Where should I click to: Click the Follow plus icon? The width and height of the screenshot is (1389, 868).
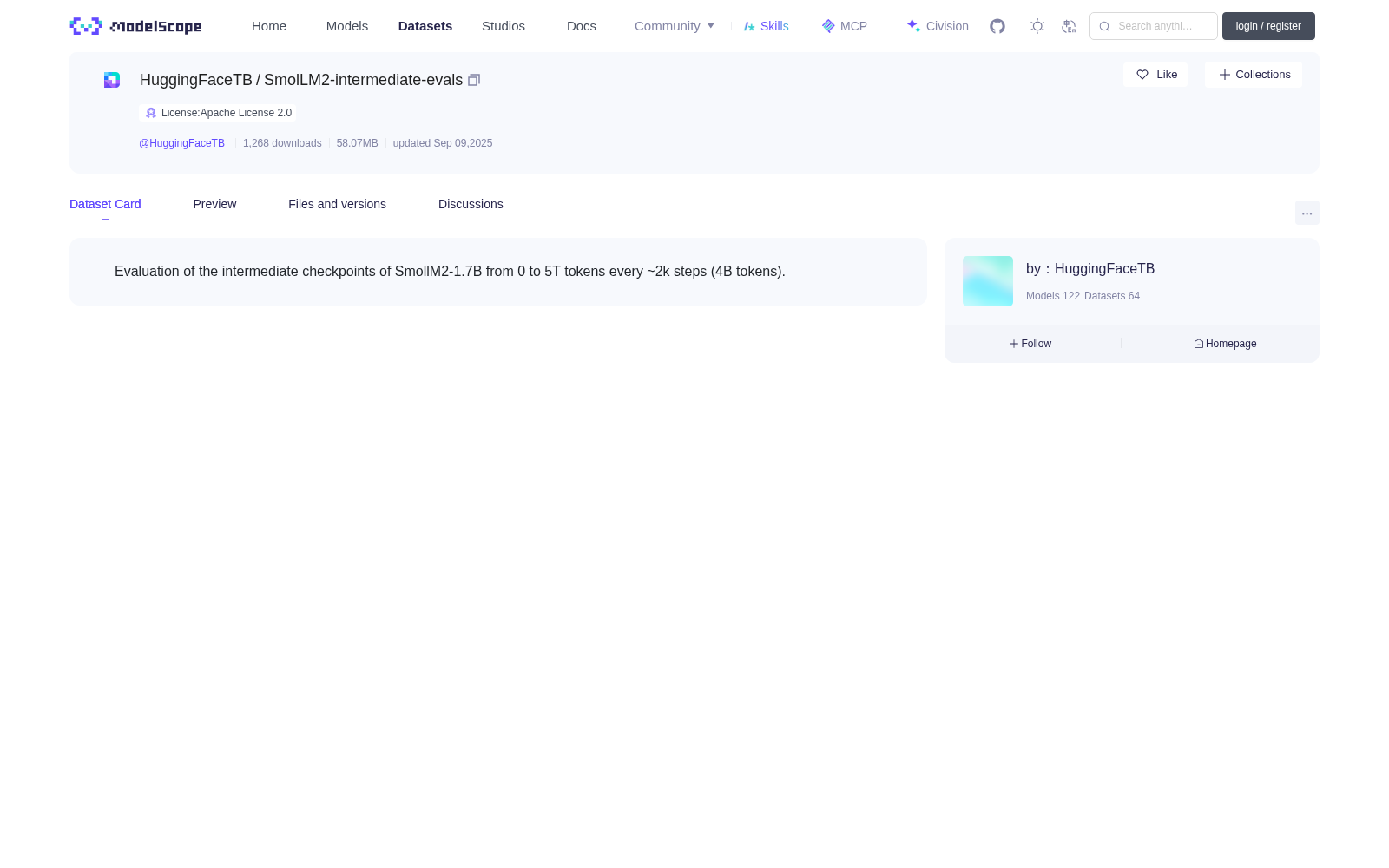1014,344
